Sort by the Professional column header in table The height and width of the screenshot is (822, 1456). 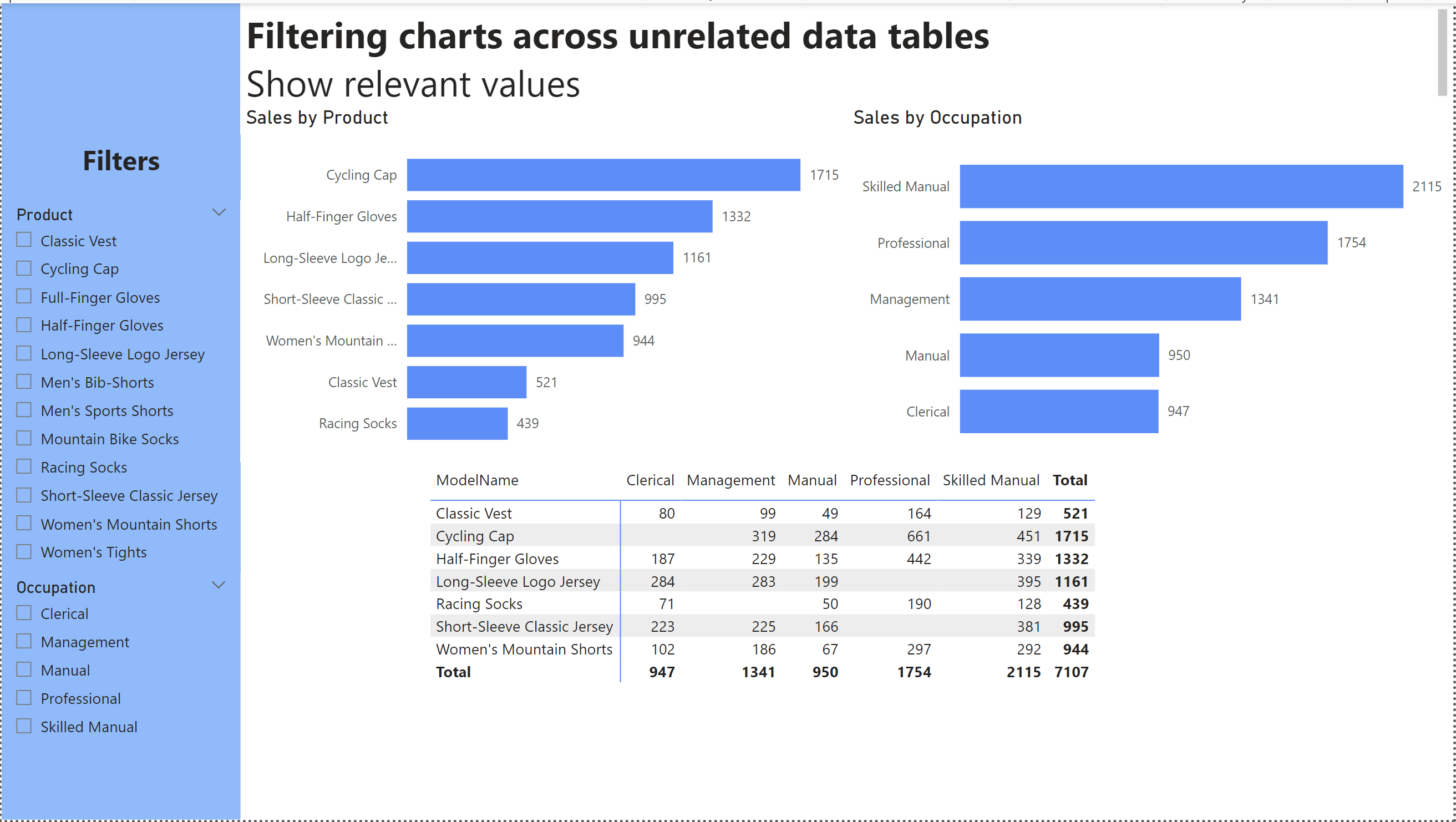[889, 480]
